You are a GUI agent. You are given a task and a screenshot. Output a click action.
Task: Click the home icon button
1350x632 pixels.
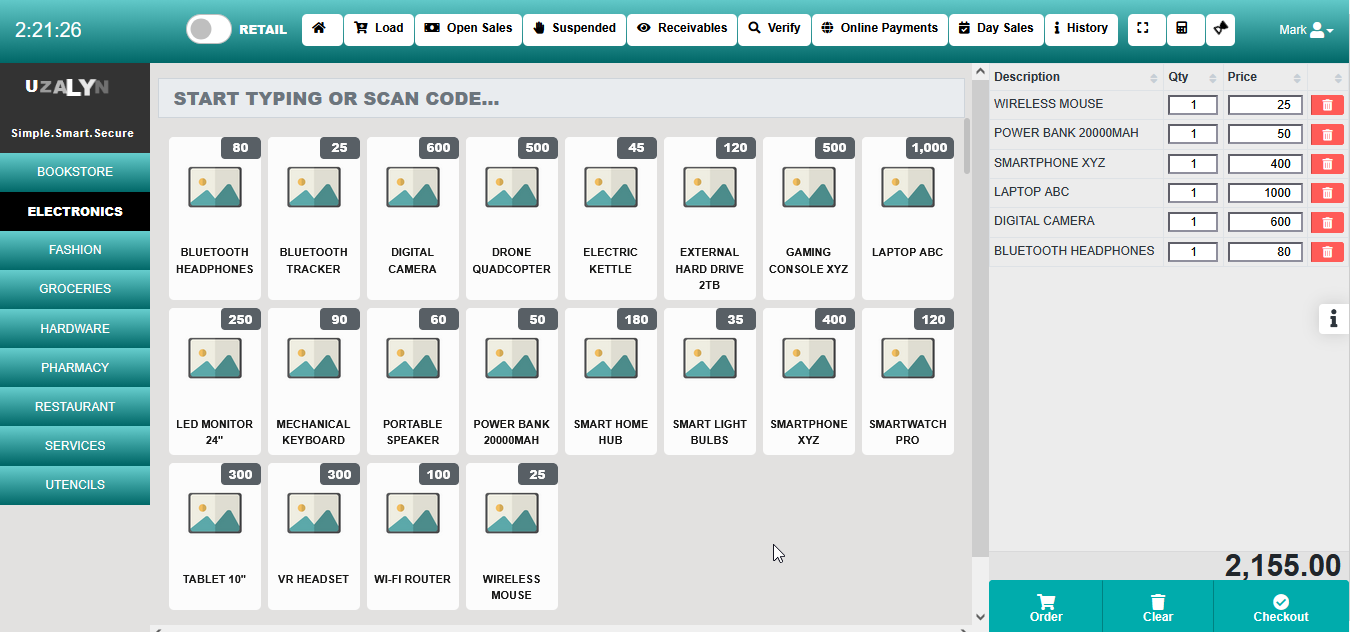click(321, 29)
